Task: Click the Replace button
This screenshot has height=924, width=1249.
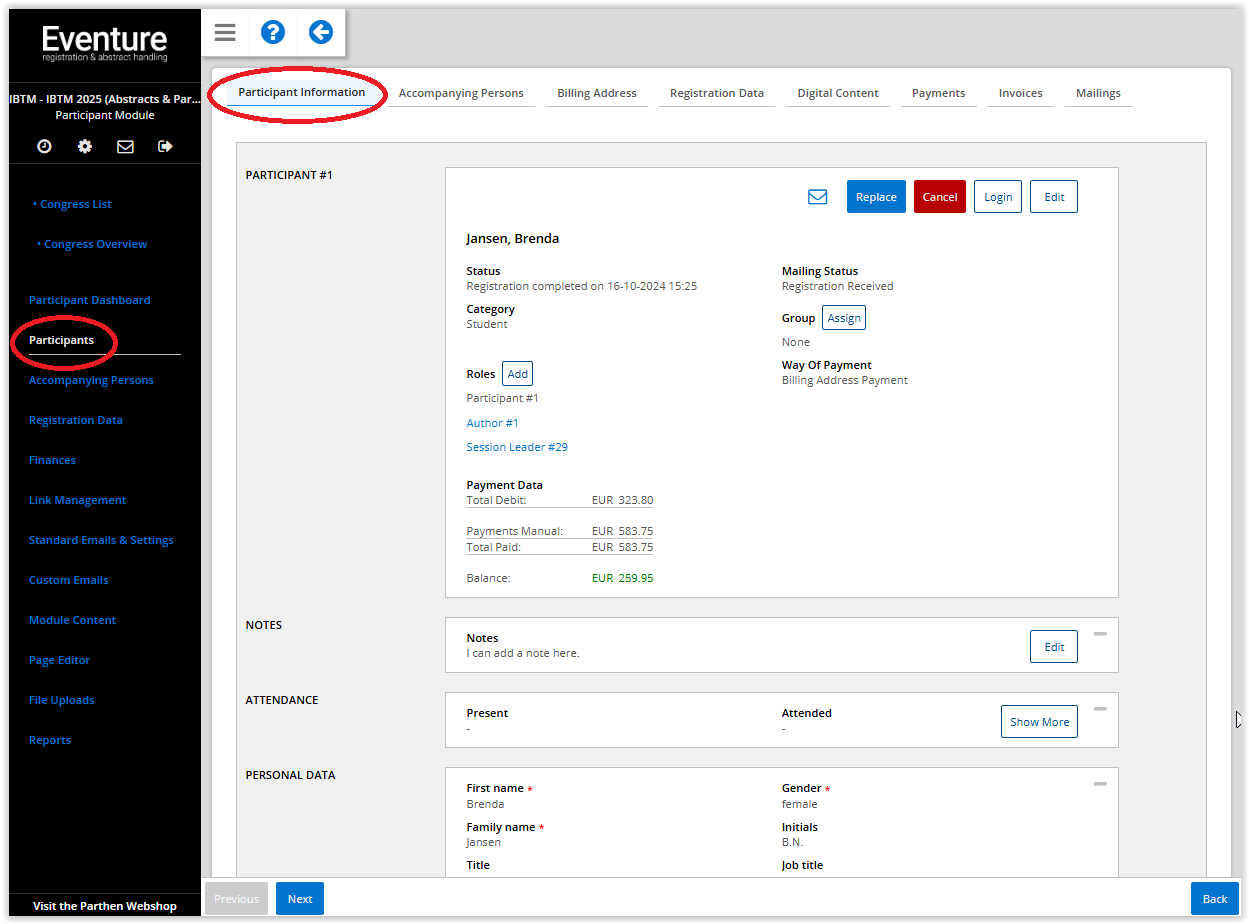Action: (876, 197)
